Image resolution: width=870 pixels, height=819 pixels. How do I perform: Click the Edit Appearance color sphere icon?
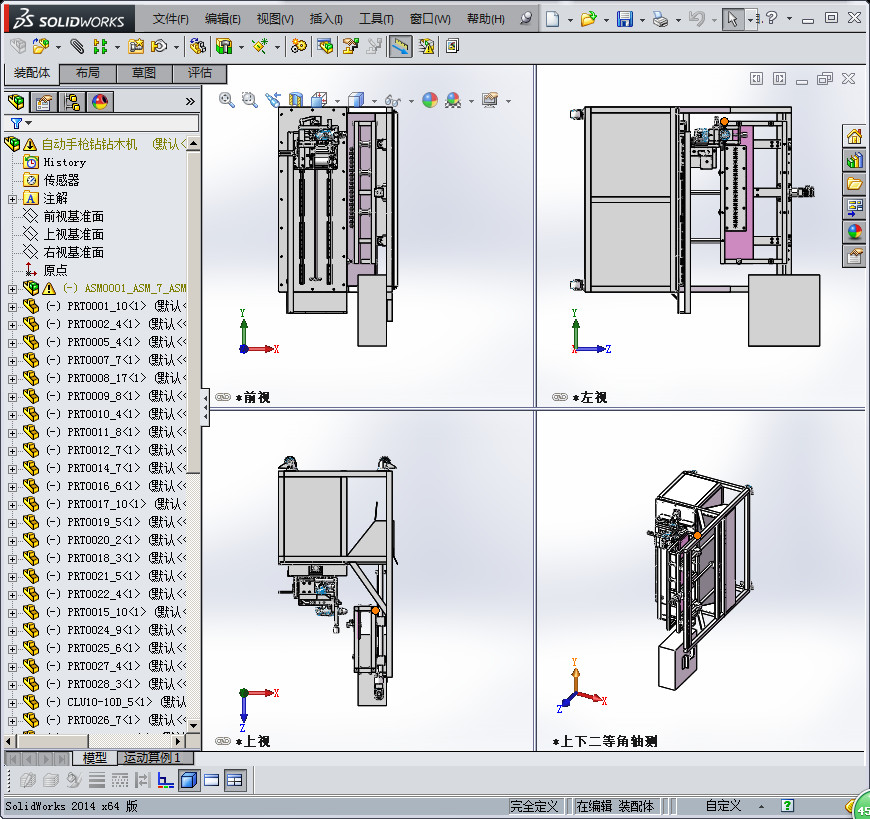(x=430, y=100)
